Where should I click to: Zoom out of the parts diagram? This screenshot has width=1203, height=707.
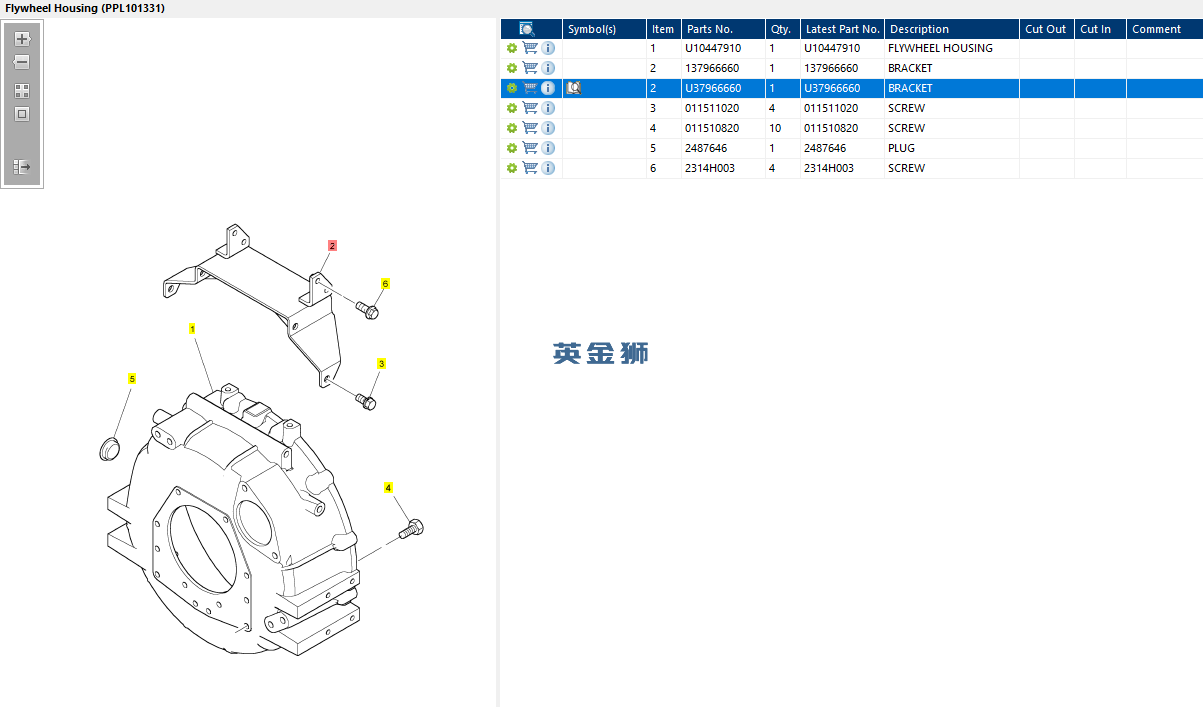coord(21,62)
